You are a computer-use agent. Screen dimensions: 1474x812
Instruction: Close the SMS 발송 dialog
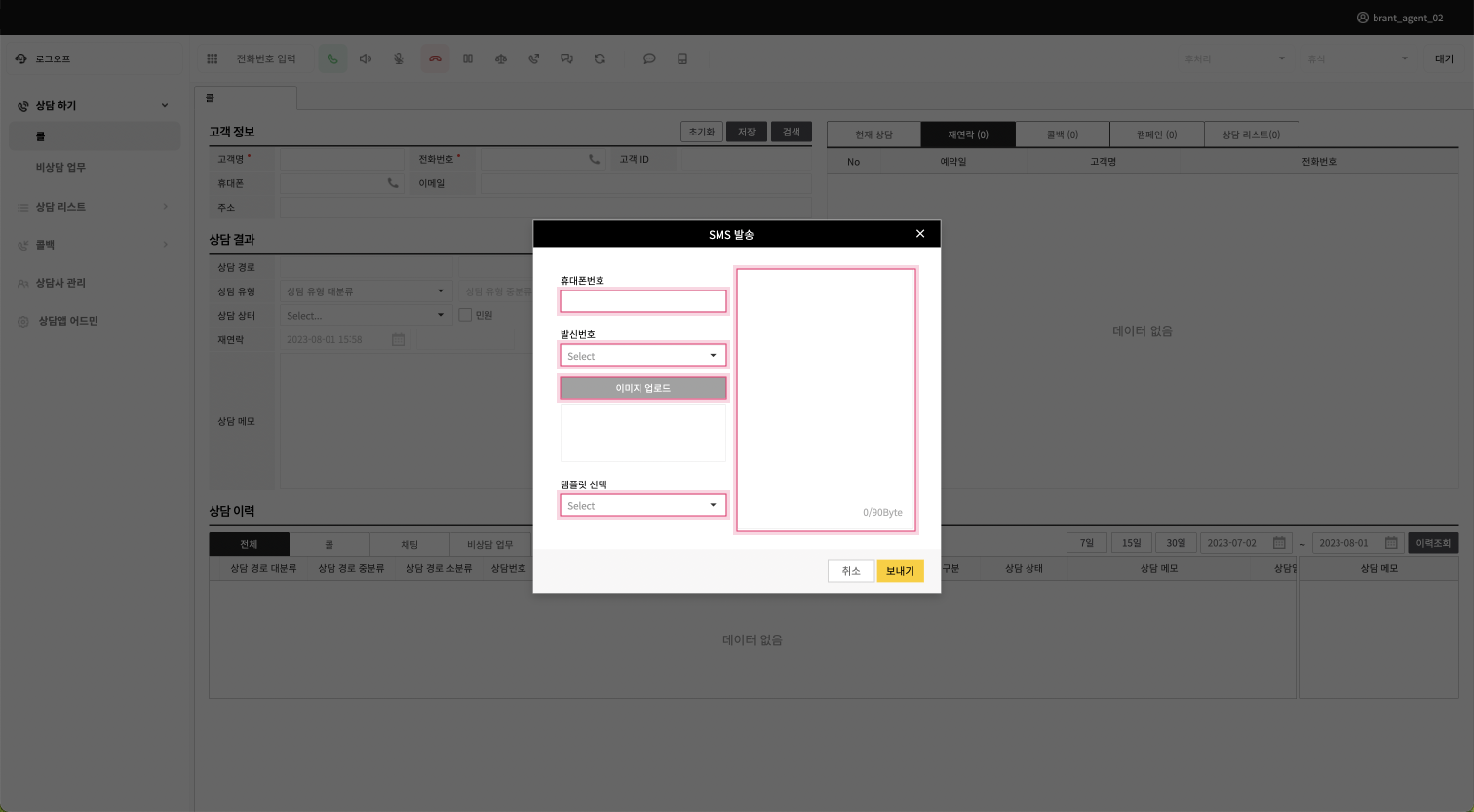[x=919, y=234]
